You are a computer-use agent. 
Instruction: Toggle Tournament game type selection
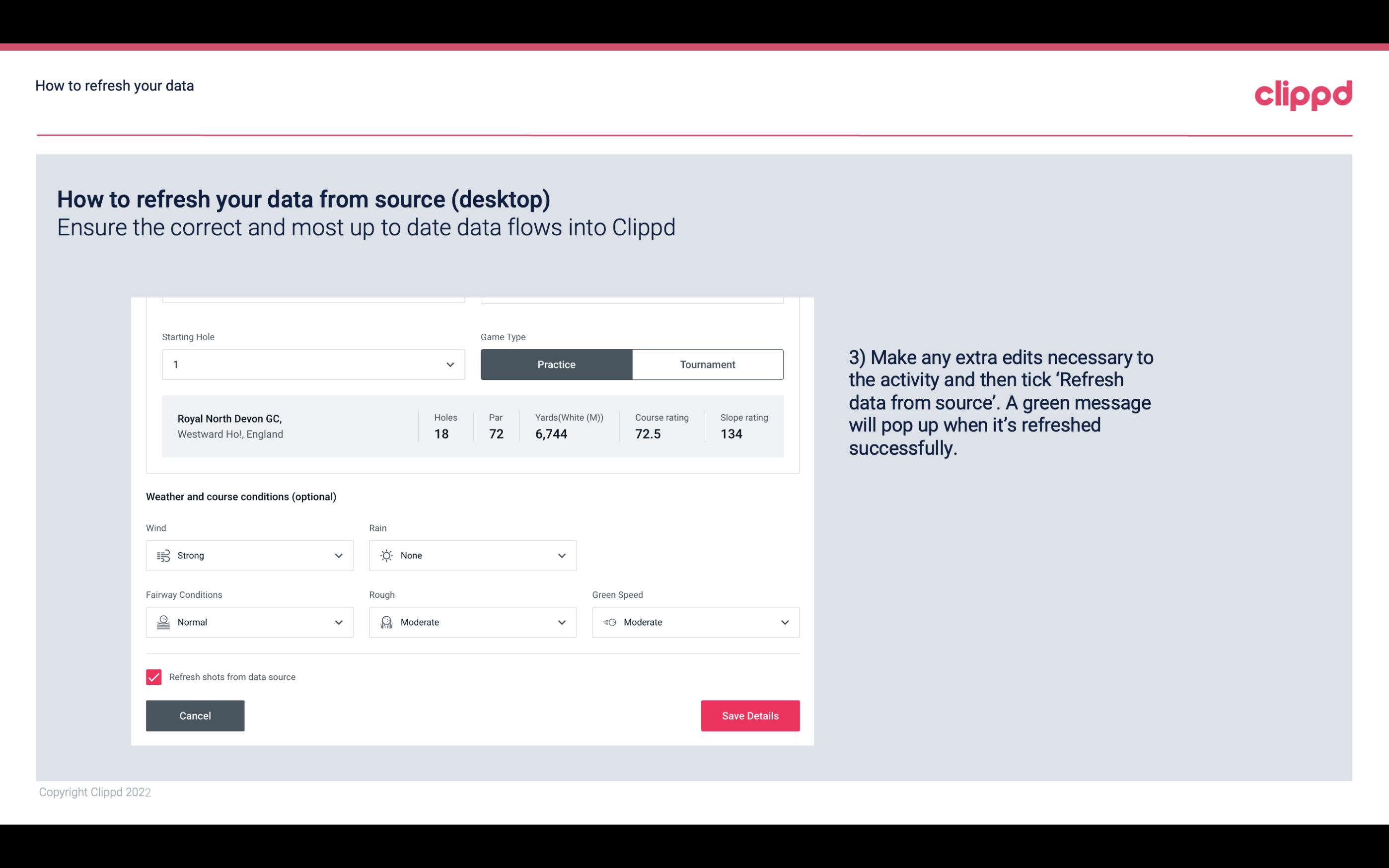coord(707,364)
